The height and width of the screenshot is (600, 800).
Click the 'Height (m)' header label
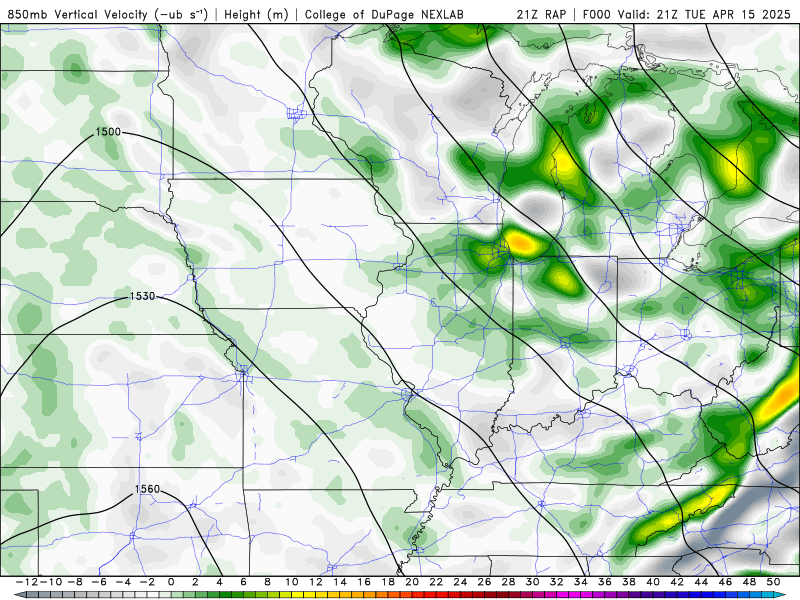(256, 14)
